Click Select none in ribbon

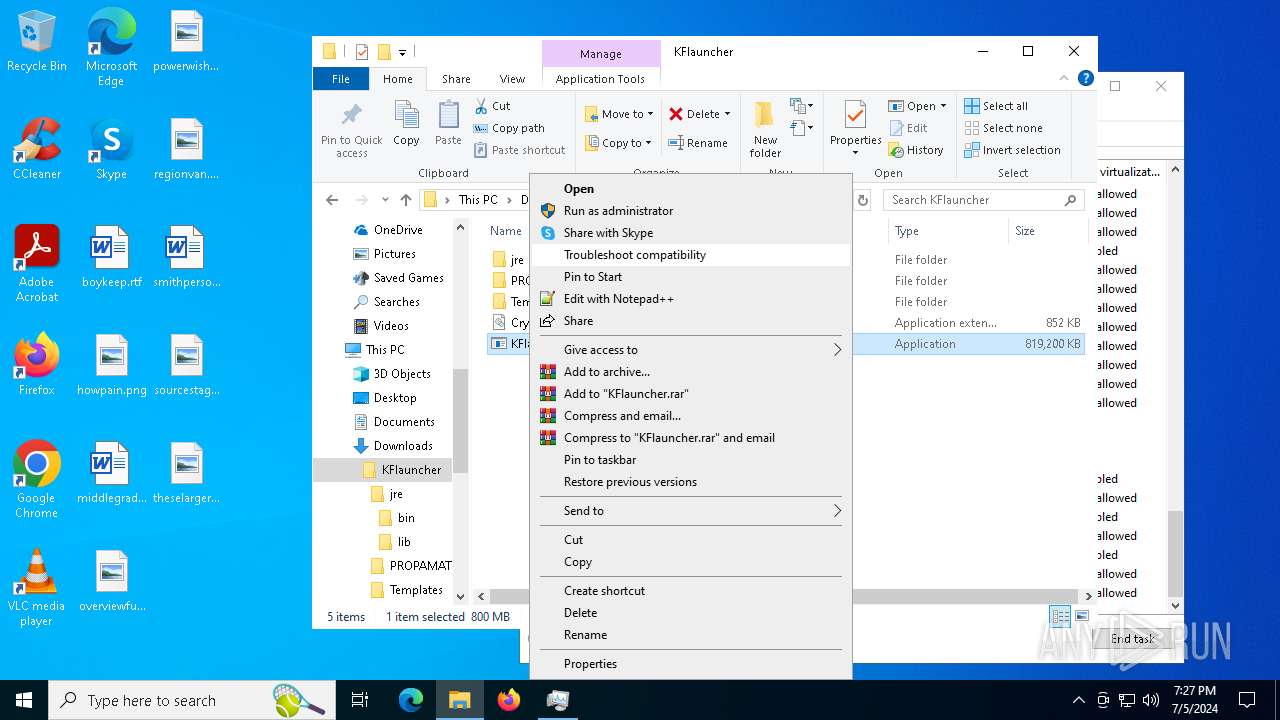coord(1003,128)
